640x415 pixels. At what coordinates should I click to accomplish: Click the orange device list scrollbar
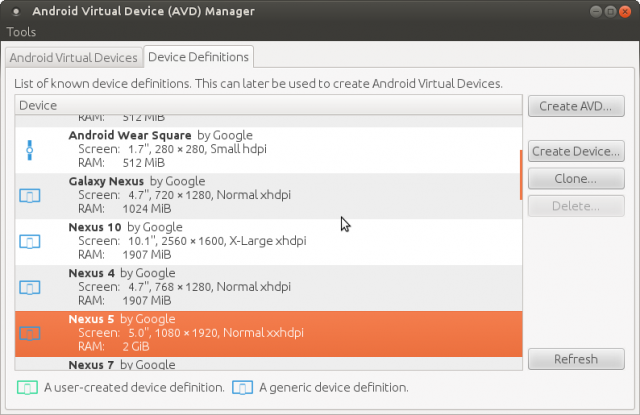[521, 174]
